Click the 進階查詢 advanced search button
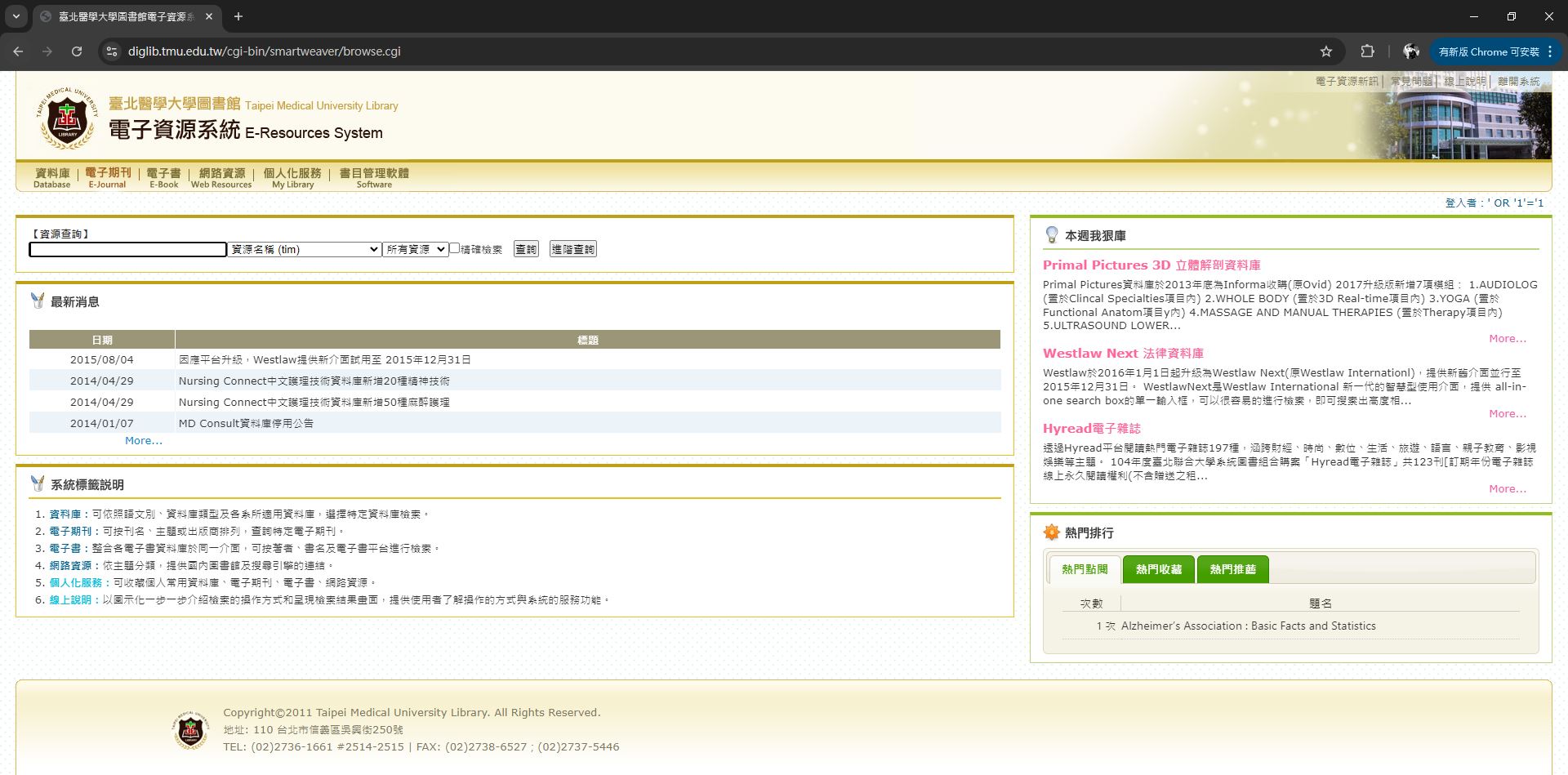1568x775 pixels. [573, 249]
